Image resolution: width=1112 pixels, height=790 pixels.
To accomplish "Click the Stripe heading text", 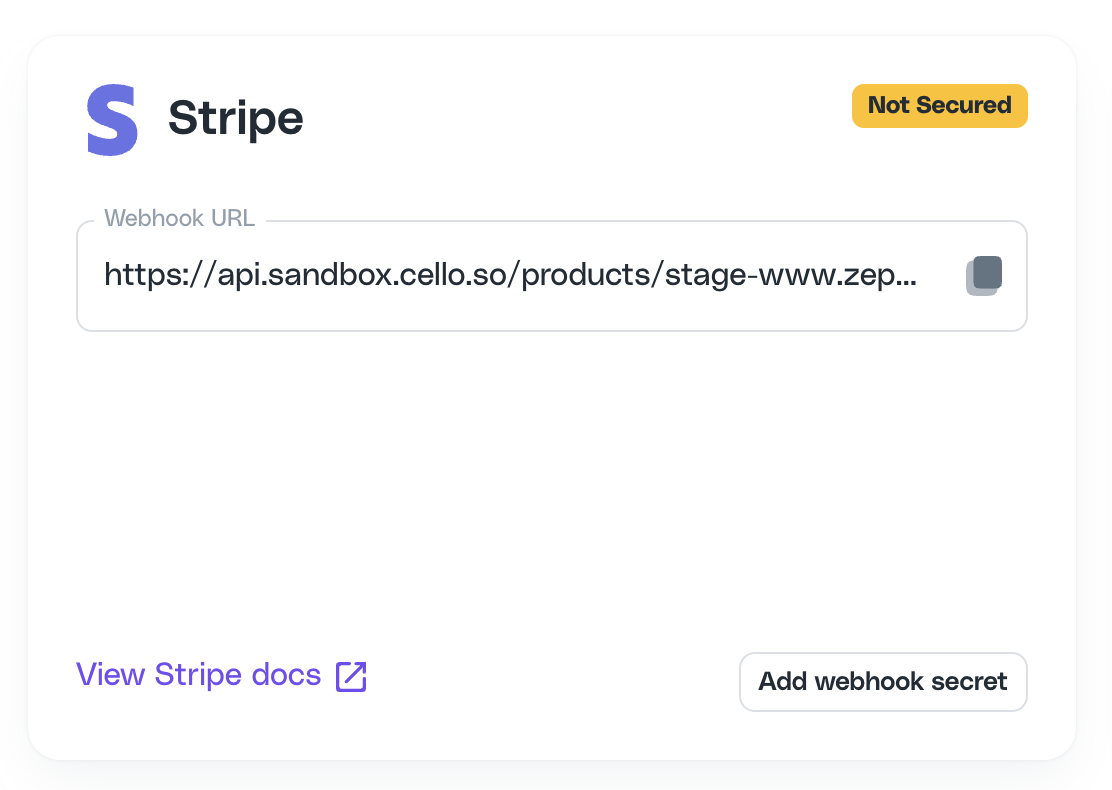I will click(x=235, y=118).
